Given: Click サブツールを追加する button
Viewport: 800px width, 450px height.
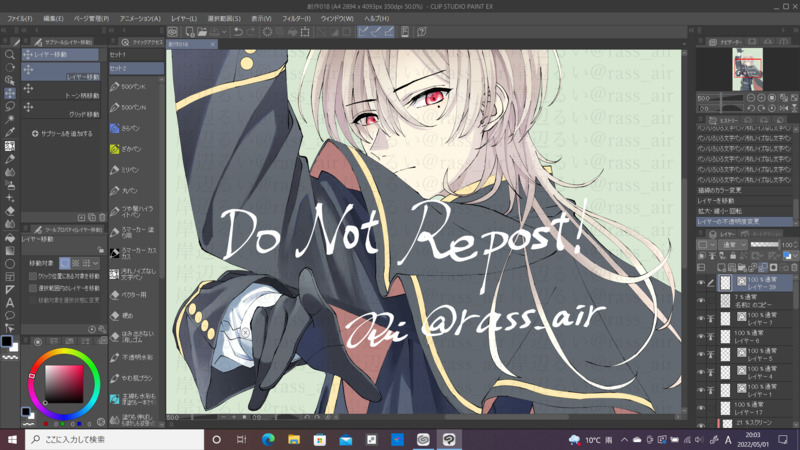Looking at the screenshot, I should (x=62, y=134).
